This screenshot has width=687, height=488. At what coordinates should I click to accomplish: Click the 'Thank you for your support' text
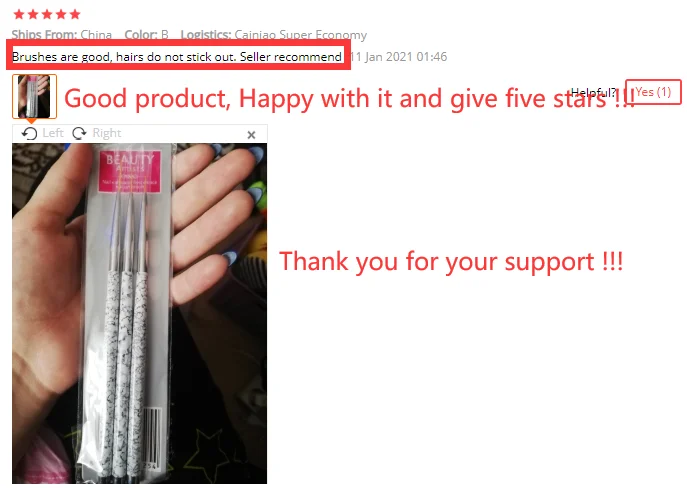(x=451, y=262)
